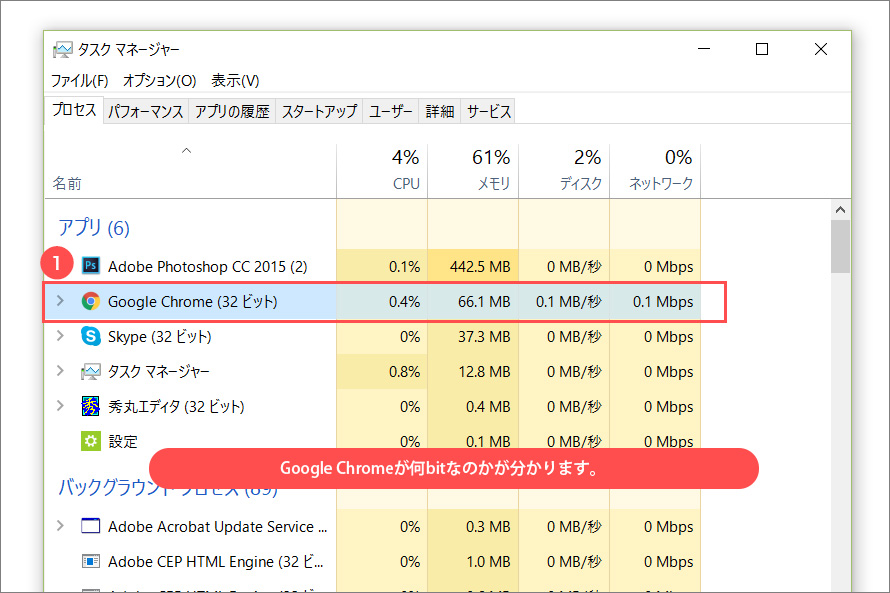Click the Google Chrome icon in process list
The width and height of the screenshot is (890, 593).
pyautogui.click(x=91, y=301)
